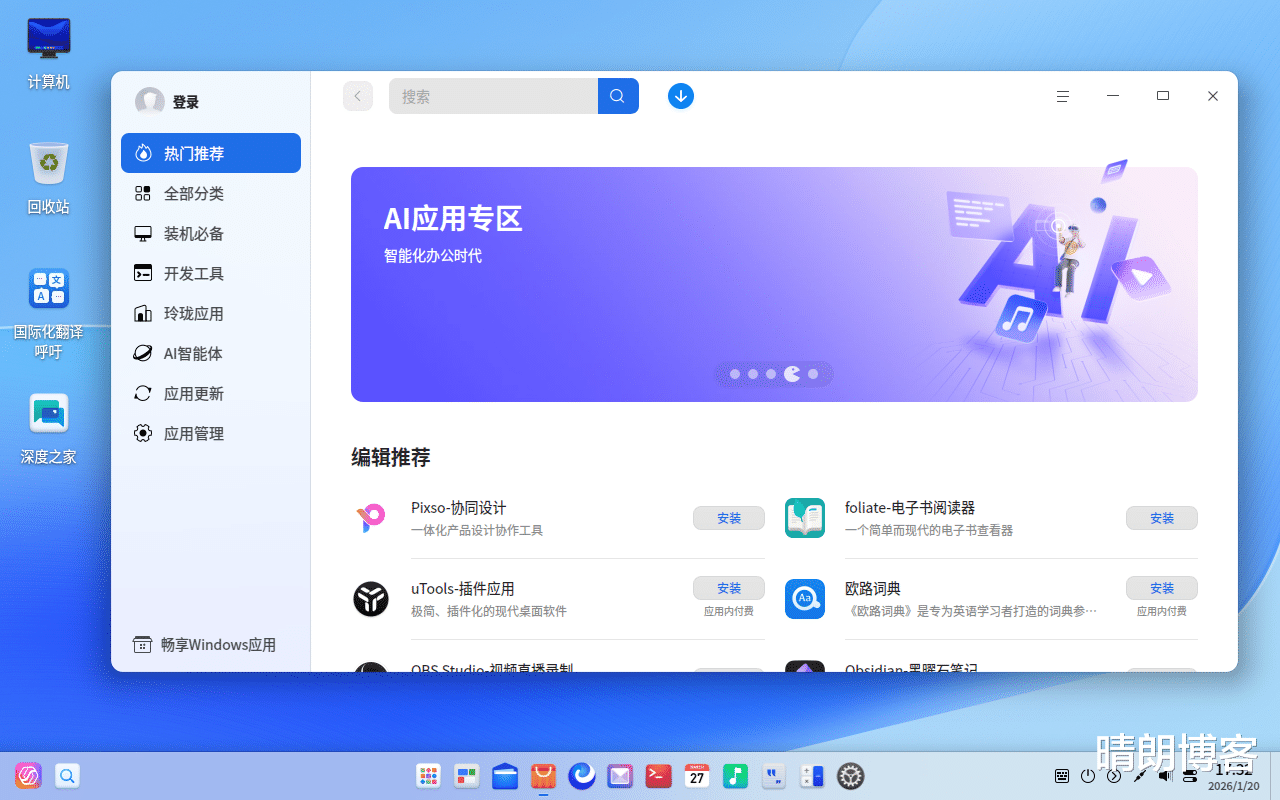This screenshot has height=800, width=1280.
Task: Install uTools-插件应用
Action: point(729,588)
